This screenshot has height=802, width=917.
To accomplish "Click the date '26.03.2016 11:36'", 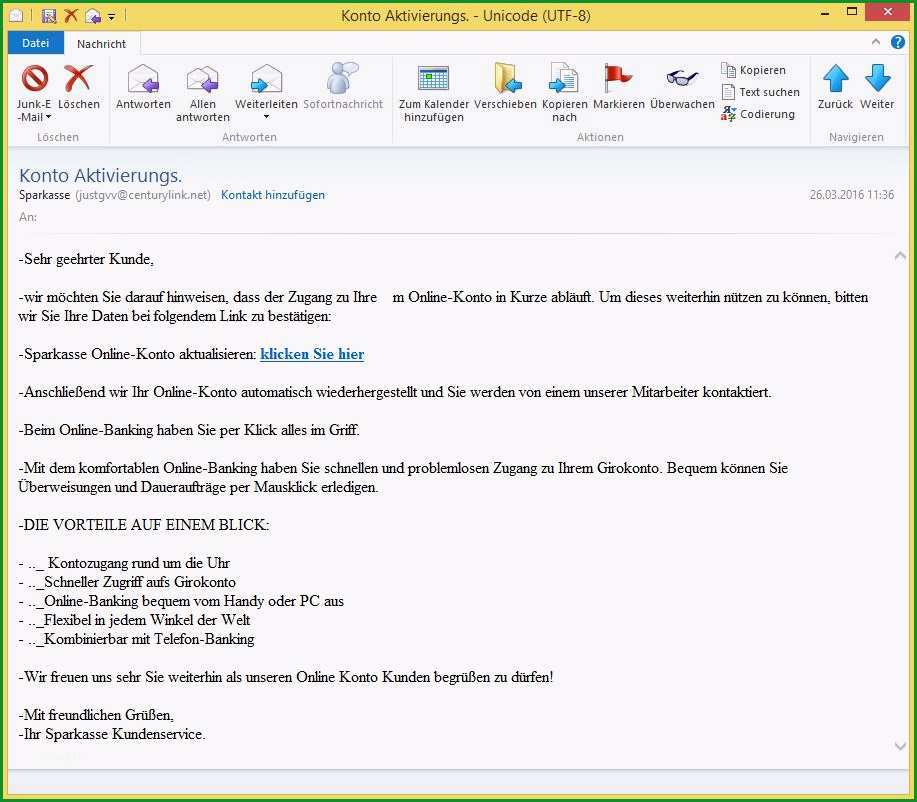I will click(x=852, y=195).
